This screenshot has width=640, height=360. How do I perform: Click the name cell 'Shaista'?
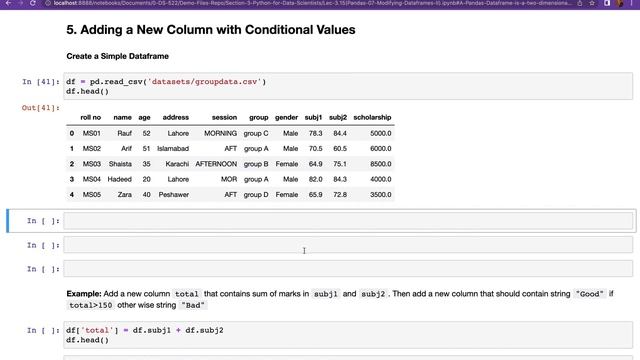120,164
